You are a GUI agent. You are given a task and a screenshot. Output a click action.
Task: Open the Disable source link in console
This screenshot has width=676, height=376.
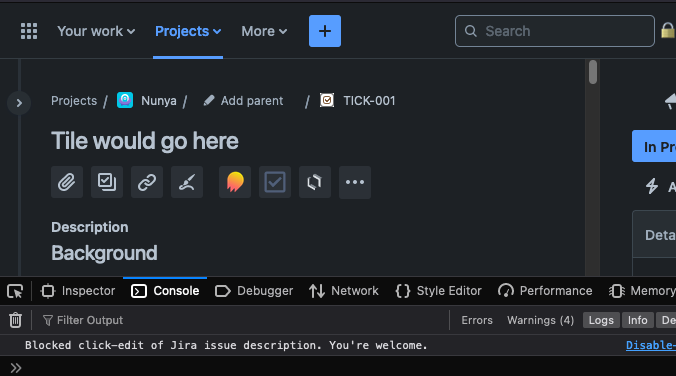(x=651, y=345)
